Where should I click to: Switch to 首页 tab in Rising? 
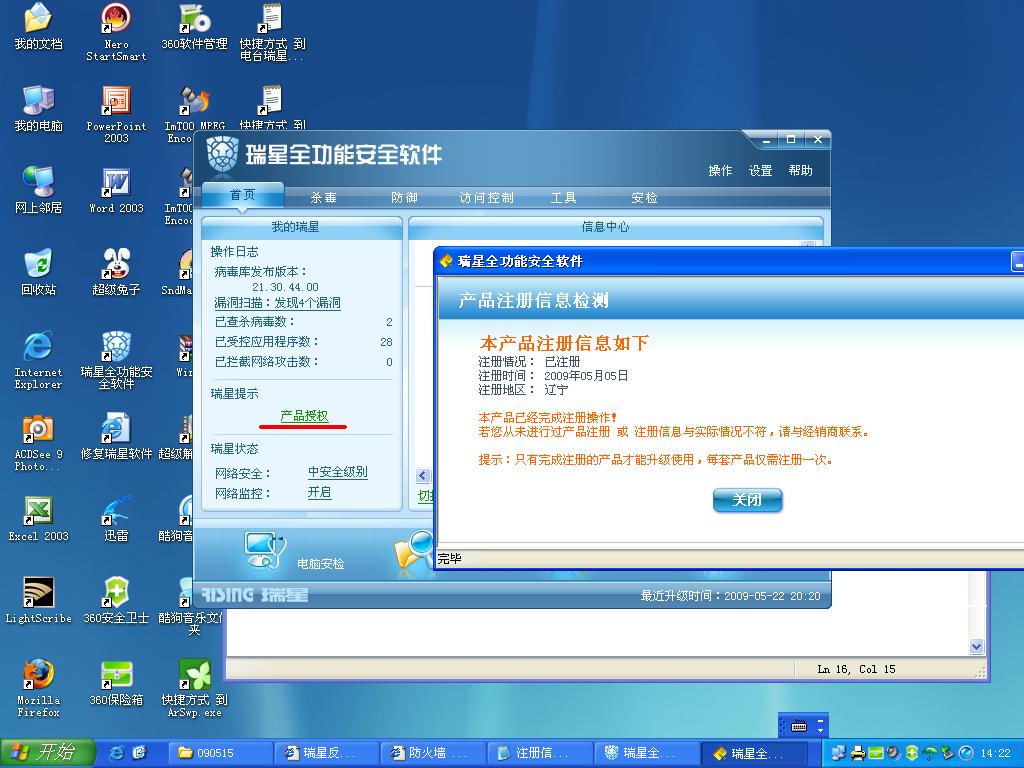point(242,195)
